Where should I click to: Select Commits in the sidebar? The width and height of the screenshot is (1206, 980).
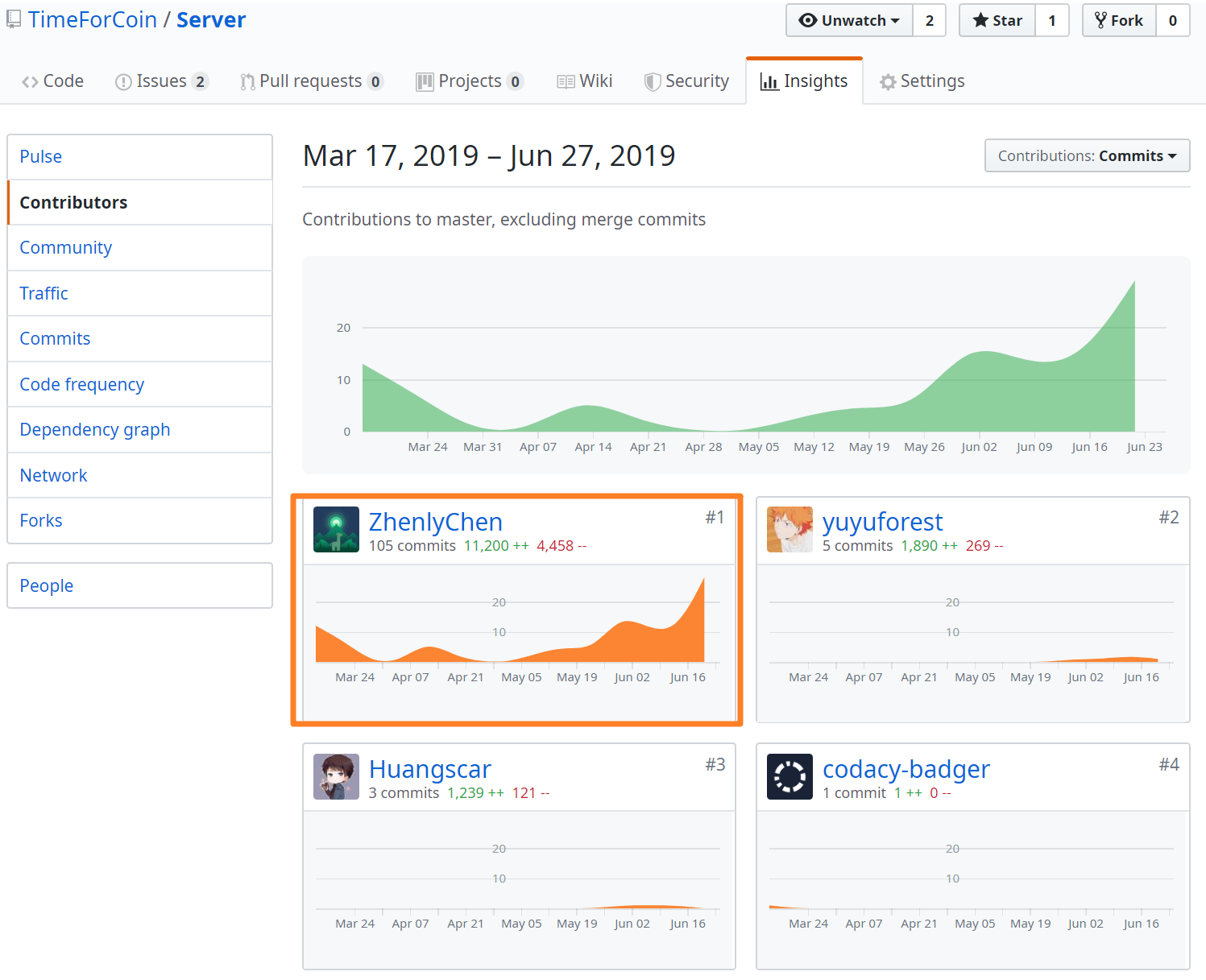pyautogui.click(x=140, y=339)
